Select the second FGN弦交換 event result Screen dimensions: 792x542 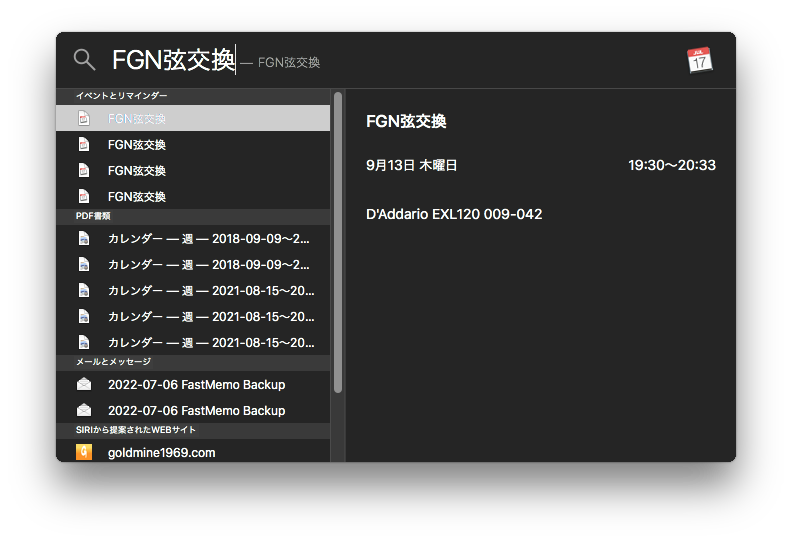pos(193,144)
